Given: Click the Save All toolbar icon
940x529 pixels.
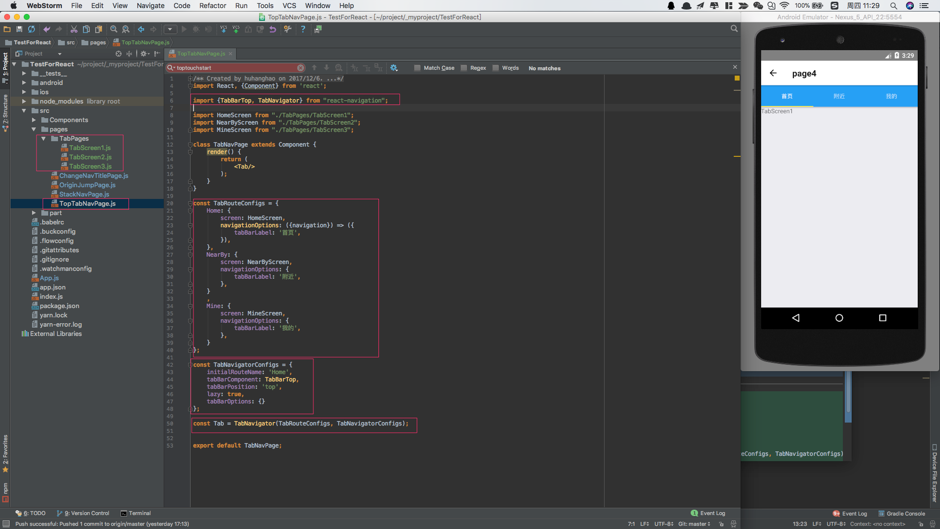Looking at the screenshot, I should coord(19,29).
